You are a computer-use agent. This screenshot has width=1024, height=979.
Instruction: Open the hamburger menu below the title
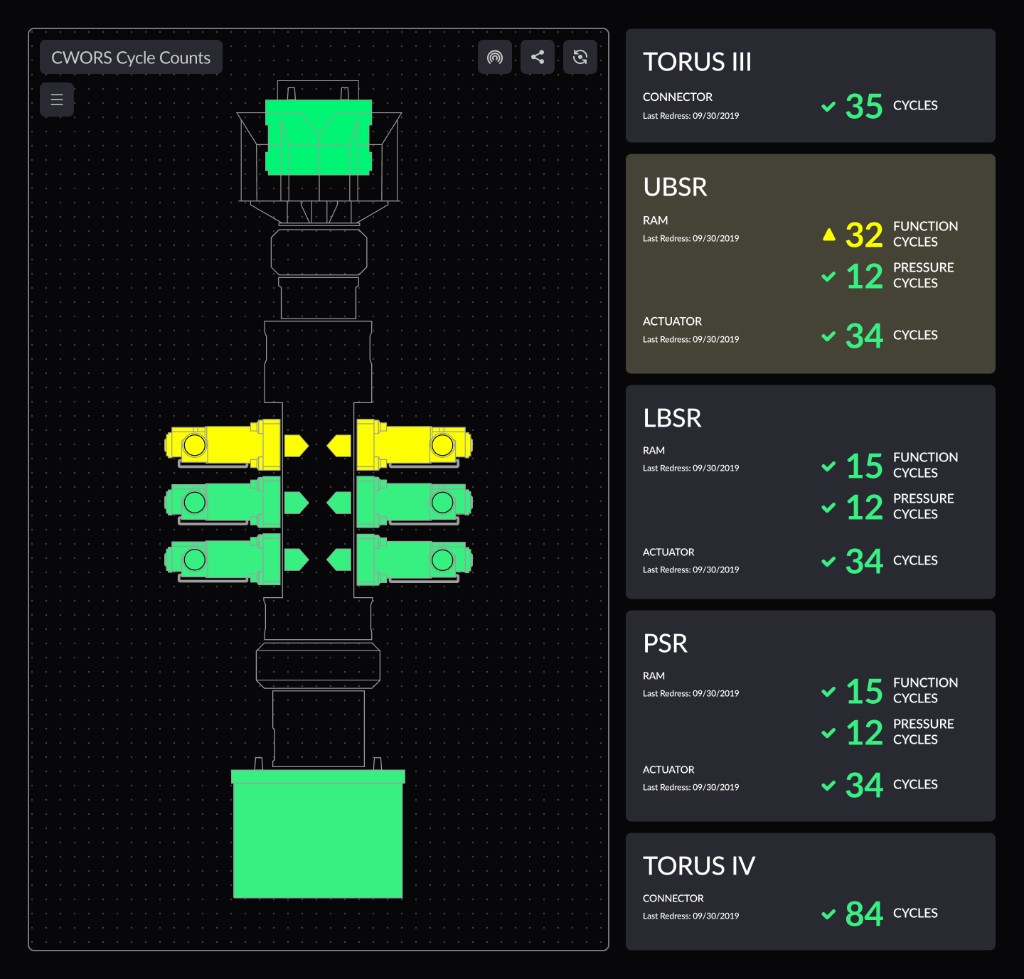pos(57,100)
